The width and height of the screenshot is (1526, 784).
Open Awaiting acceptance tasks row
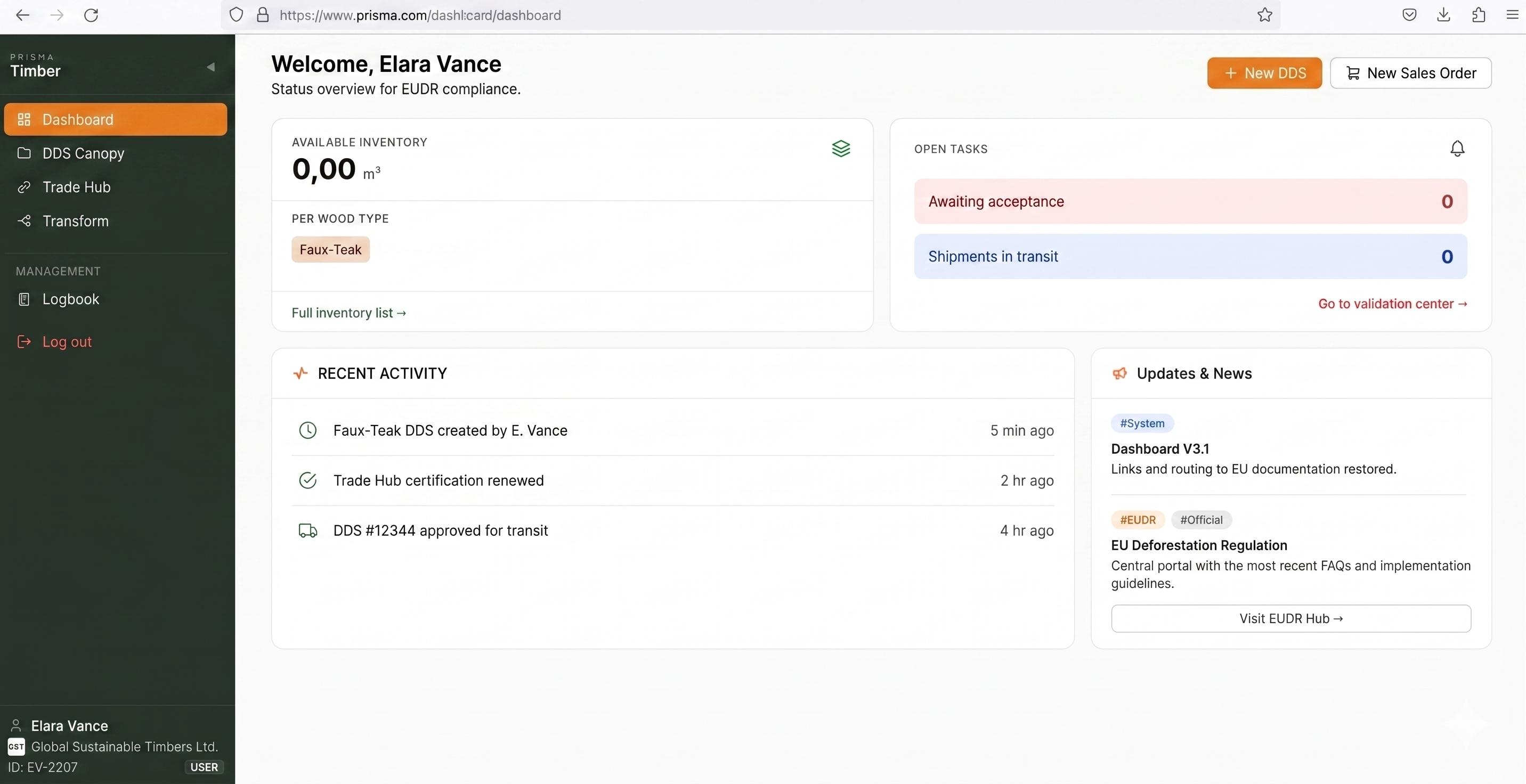click(x=1191, y=201)
